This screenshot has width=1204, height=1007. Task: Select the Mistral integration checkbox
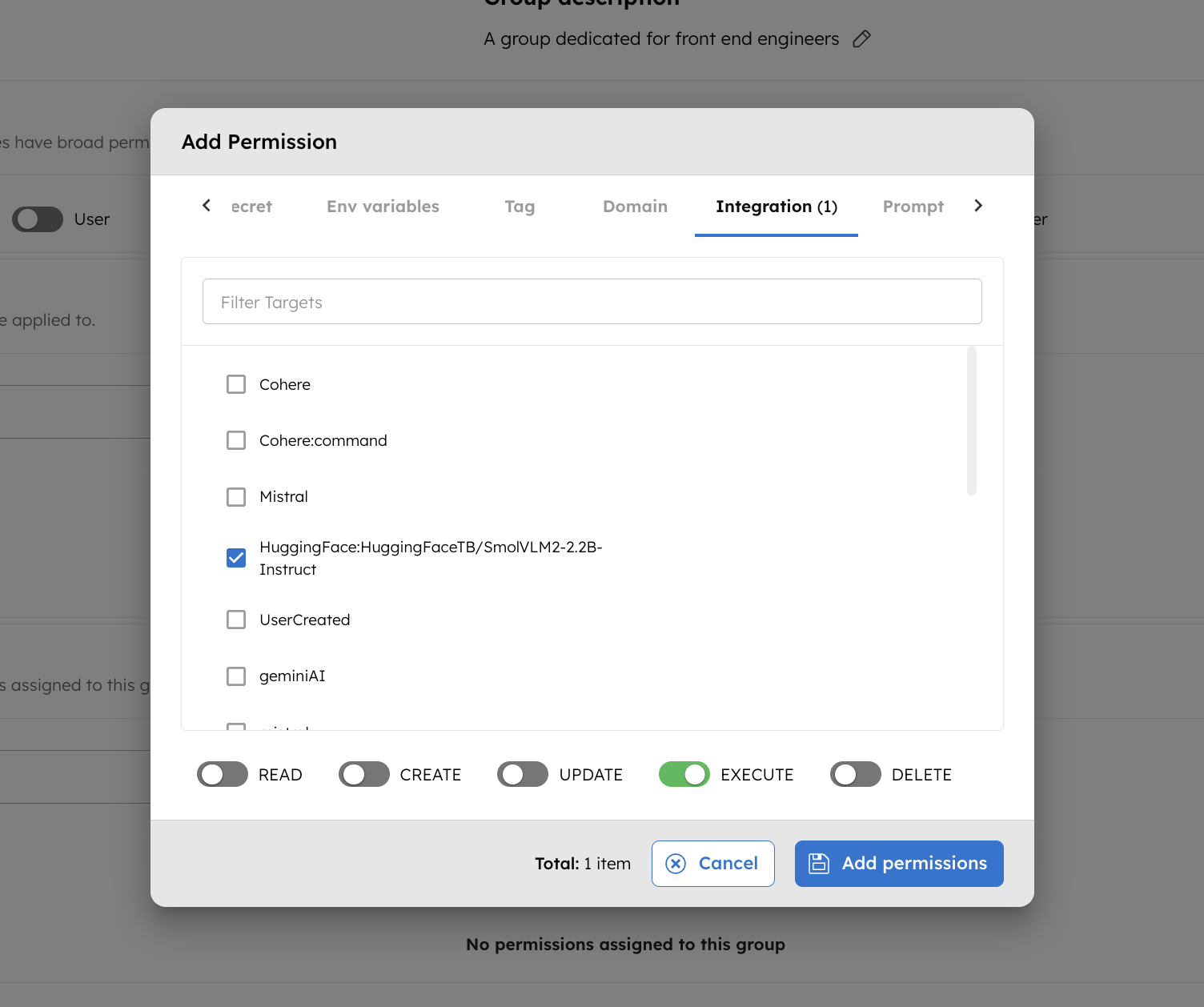(236, 496)
